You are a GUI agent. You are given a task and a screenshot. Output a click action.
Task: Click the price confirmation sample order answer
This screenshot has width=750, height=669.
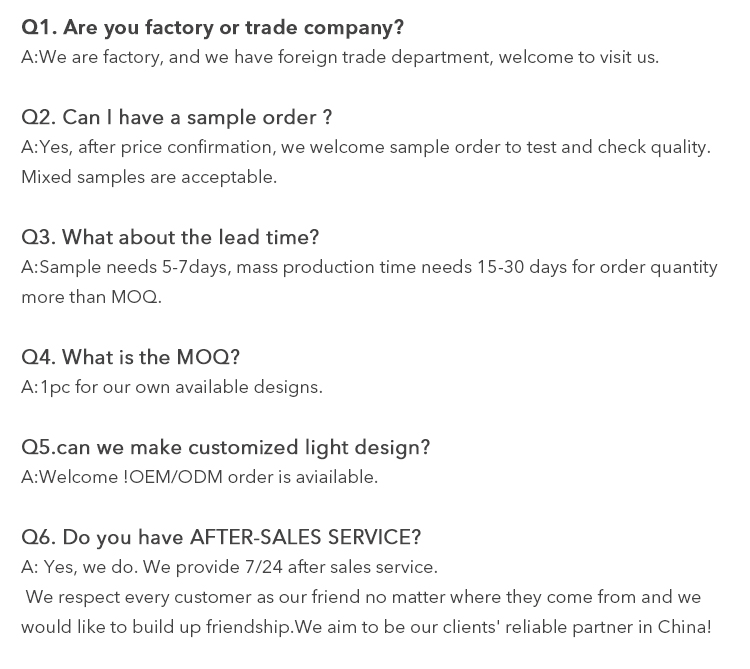366,147
